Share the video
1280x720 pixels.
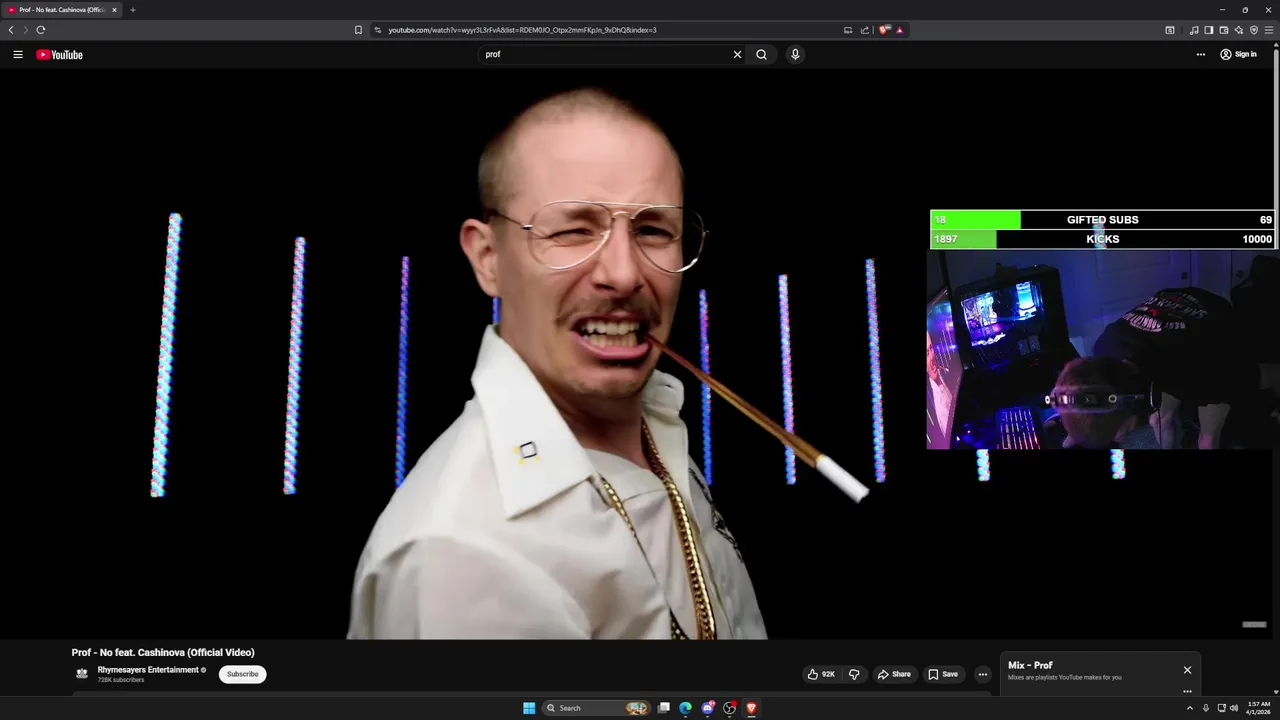tap(894, 674)
